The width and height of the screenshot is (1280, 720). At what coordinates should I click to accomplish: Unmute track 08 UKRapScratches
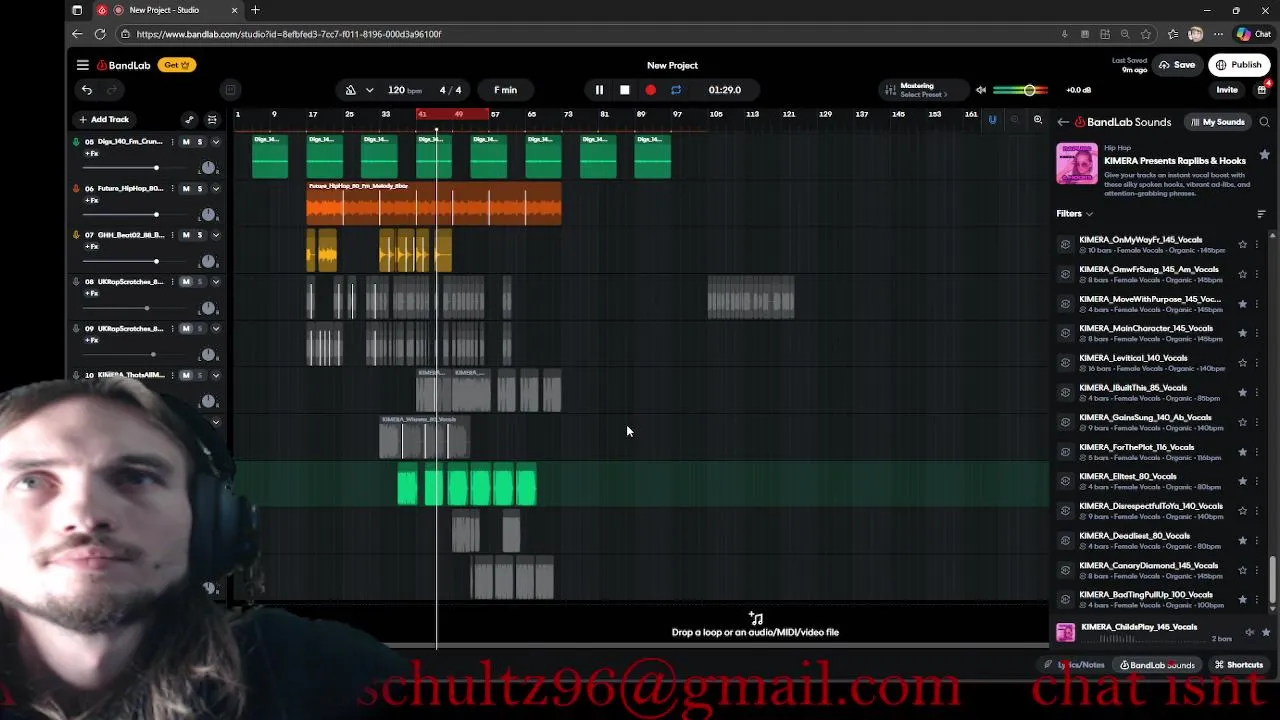click(x=186, y=282)
